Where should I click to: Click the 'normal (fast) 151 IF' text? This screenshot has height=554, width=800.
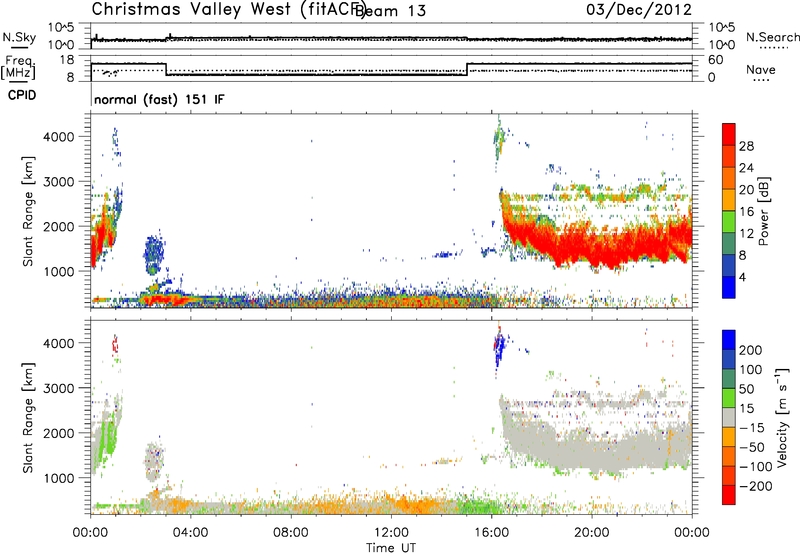[159, 99]
